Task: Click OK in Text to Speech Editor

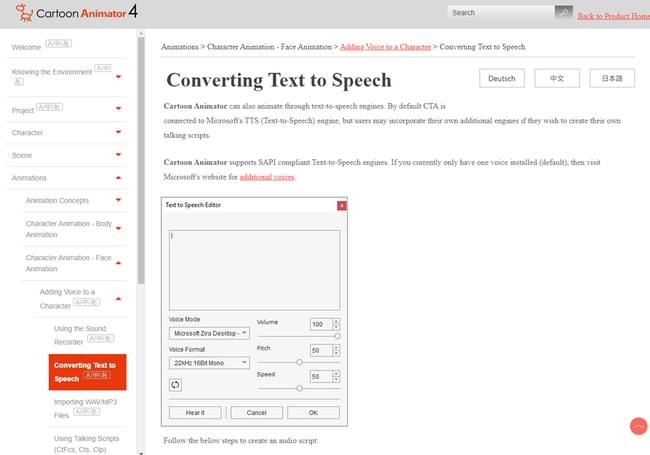Action: [x=313, y=413]
